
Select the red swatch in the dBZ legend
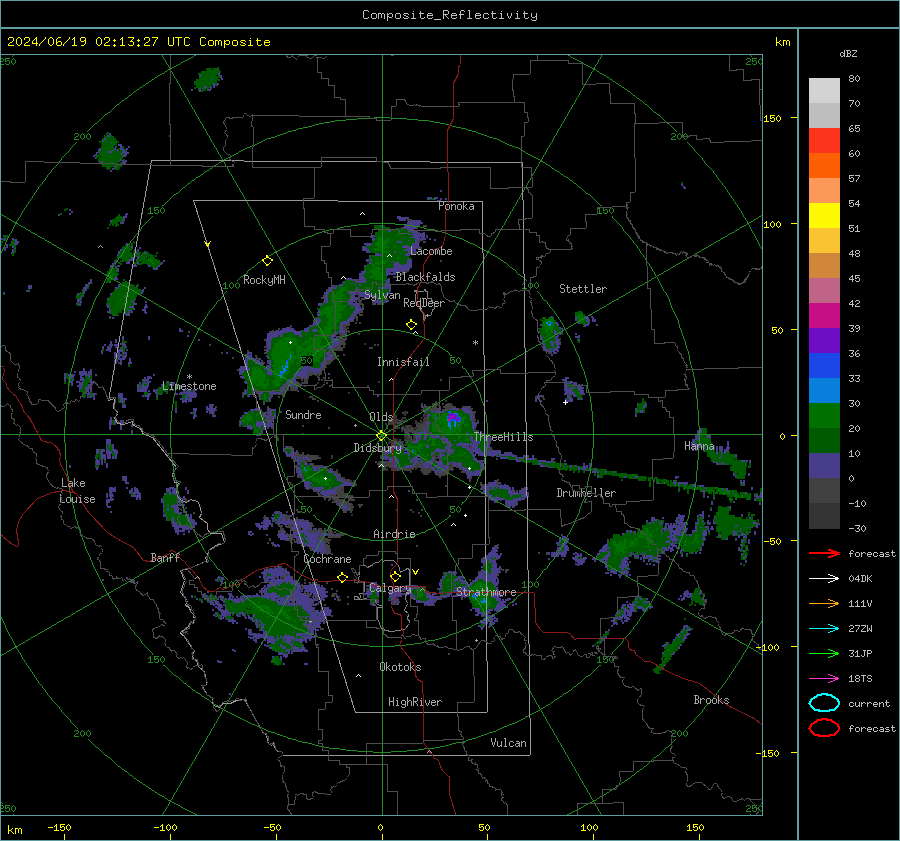click(824, 141)
